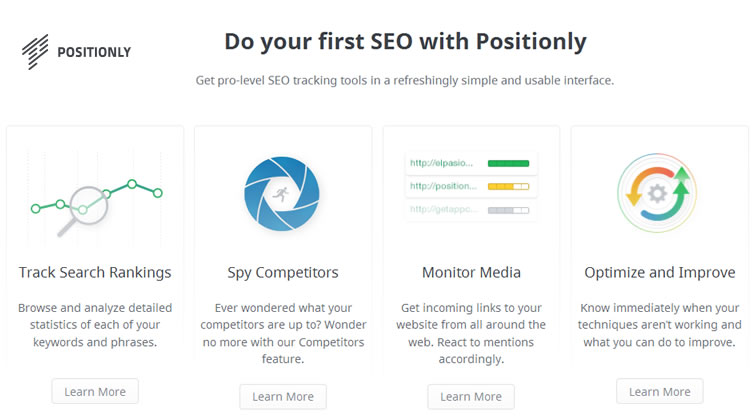Click Learn More under Optimize and Improve
The width and height of the screenshot is (753, 417).
660,392
